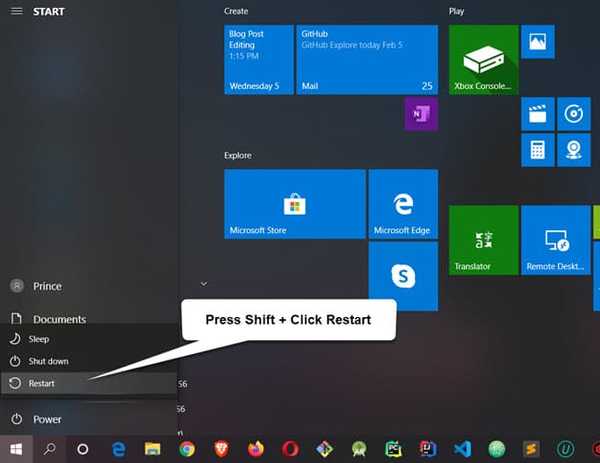Open the teal circular app in taskbar
Screen dimensions: 600x463
coord(566,449)
